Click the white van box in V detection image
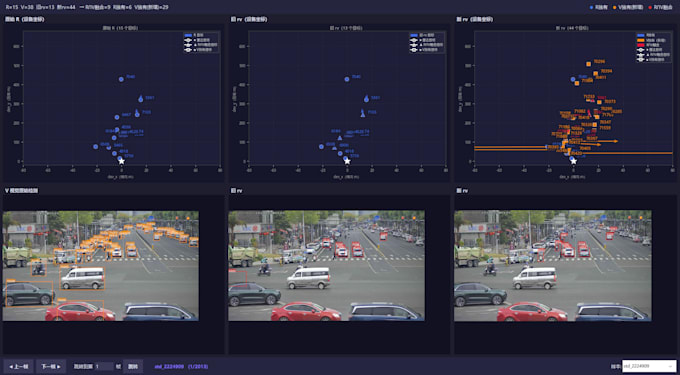The image size is (680, 375). coord(82,278)
